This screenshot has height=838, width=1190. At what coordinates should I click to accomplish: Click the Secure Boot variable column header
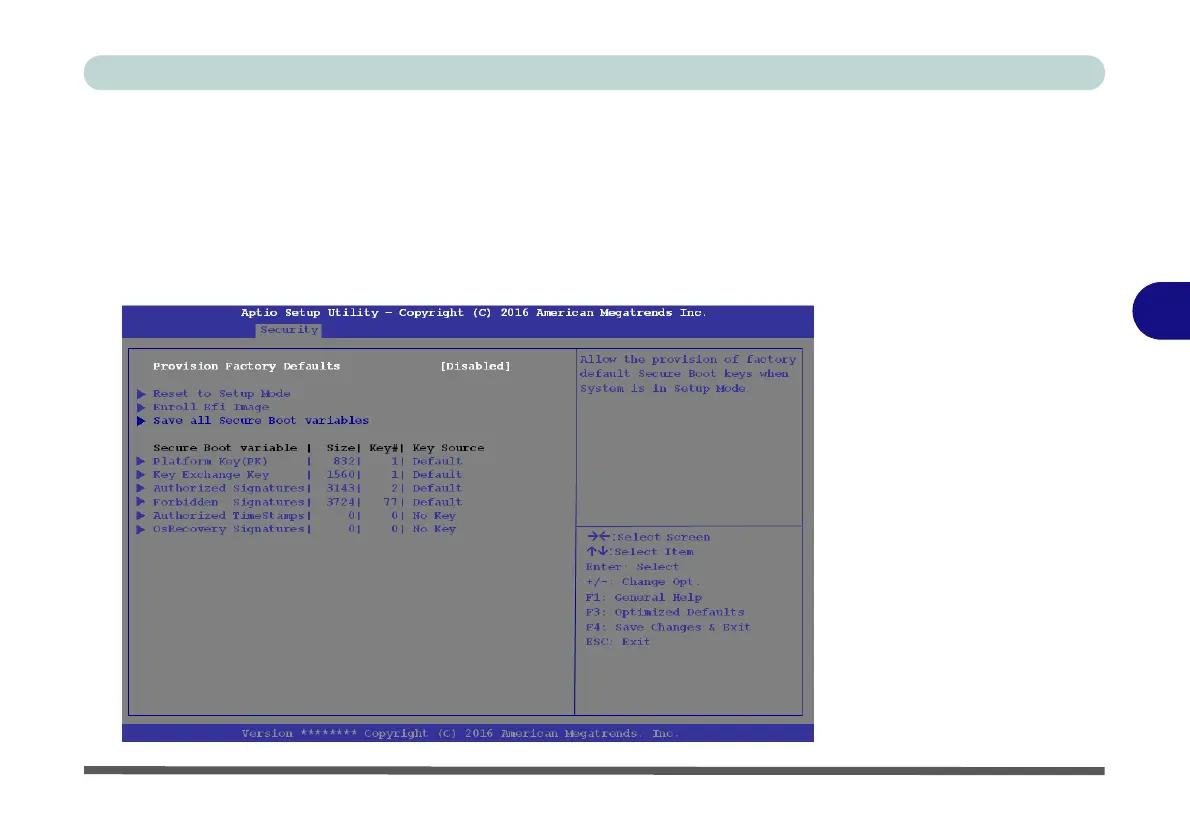click(x=225, y=448)
